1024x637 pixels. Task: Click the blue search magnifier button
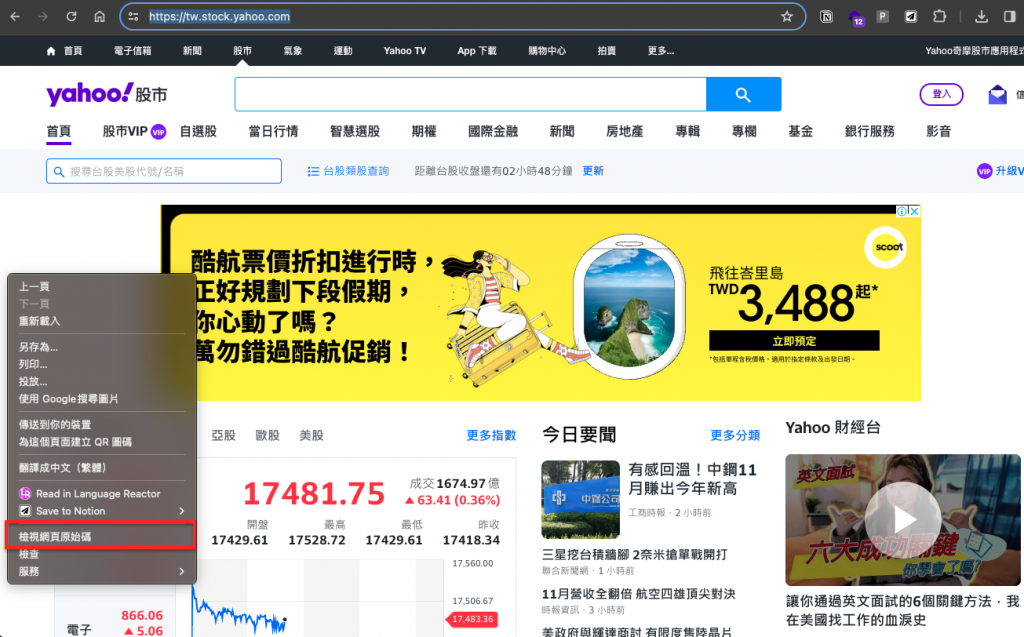point(743,94)
